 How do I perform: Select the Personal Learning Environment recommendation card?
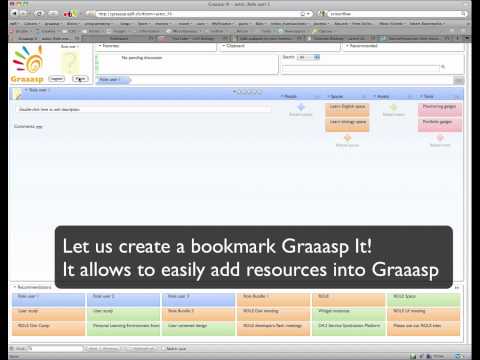(x=124, y=329)
